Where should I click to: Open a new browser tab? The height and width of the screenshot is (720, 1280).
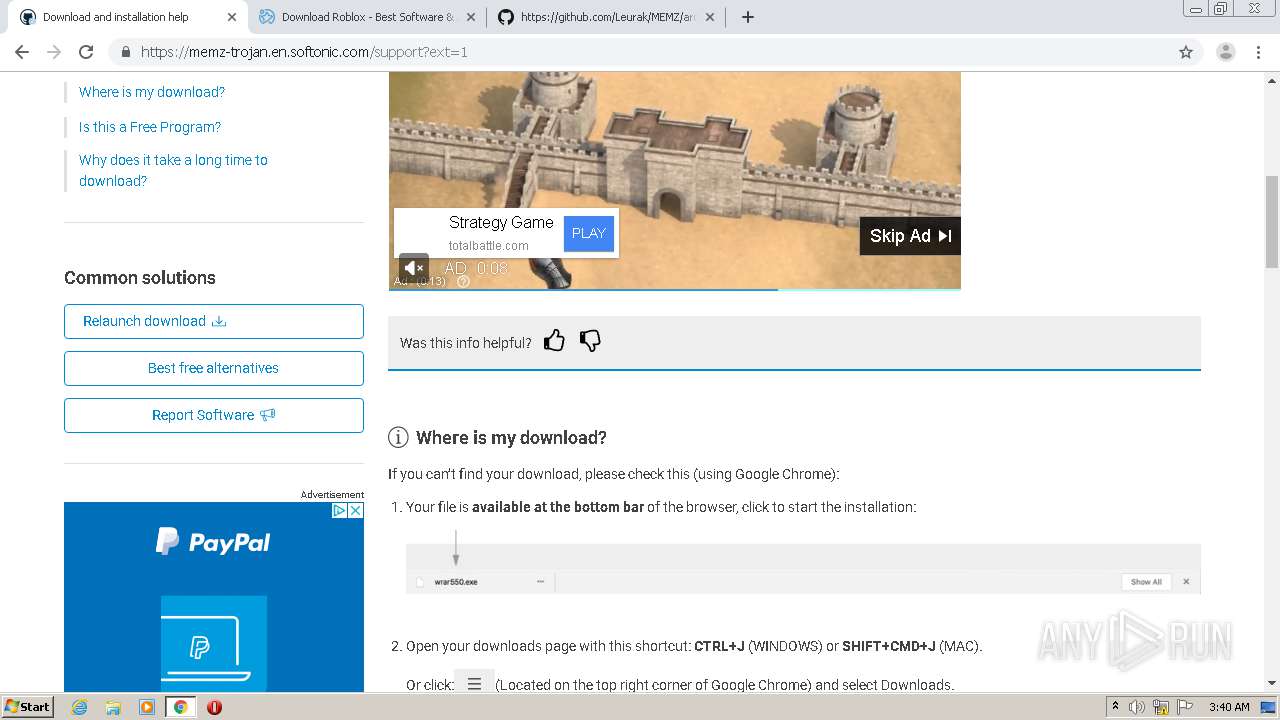747,17
